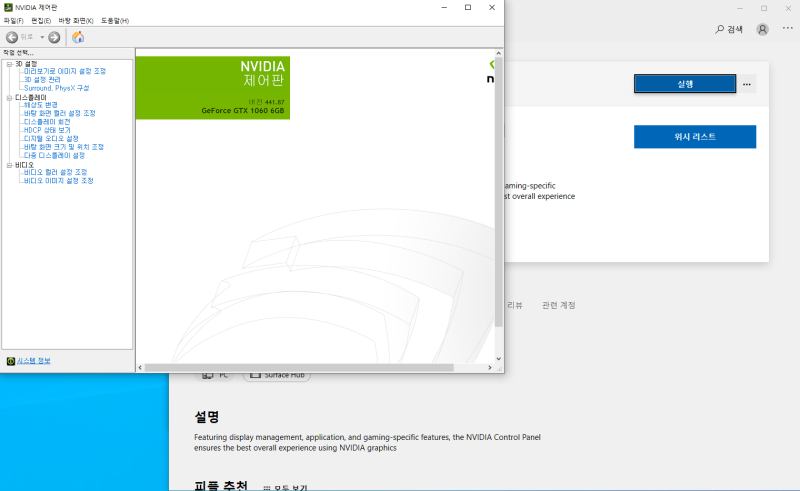
Task: Open 비디오 이미지 설정 조정
Action: pyautogui.click(x=59, y=181)
